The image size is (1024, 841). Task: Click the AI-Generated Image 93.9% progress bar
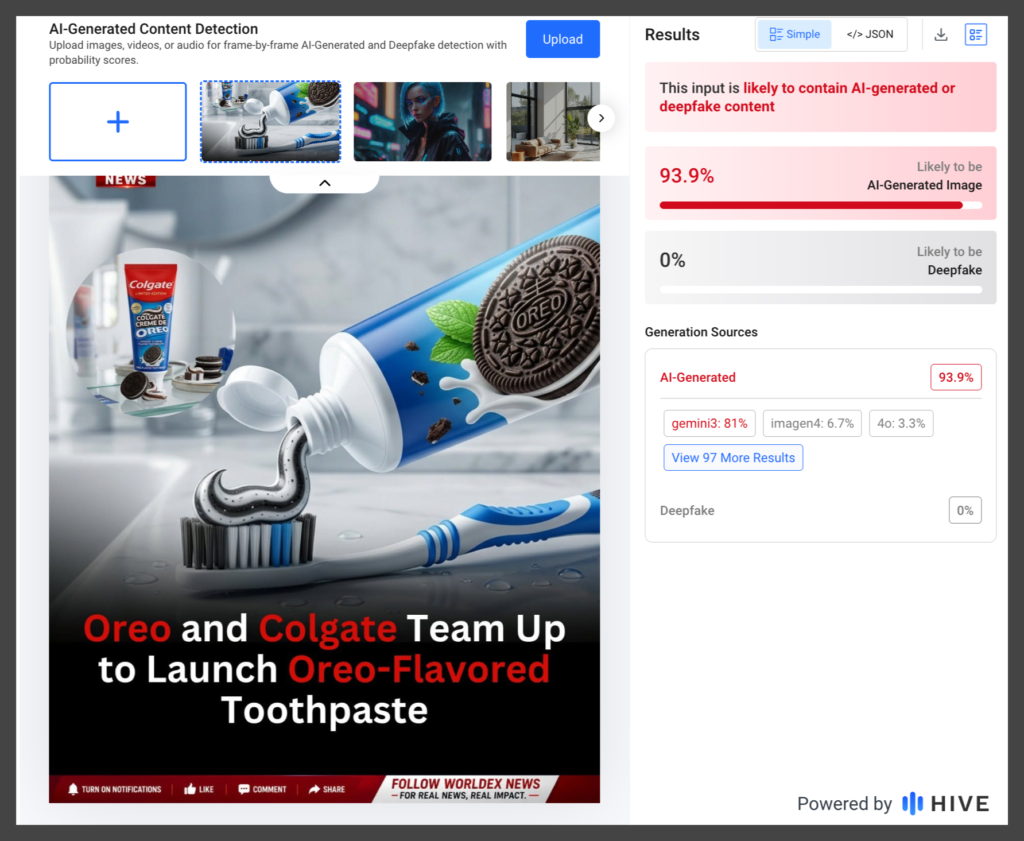coord(820,205)
